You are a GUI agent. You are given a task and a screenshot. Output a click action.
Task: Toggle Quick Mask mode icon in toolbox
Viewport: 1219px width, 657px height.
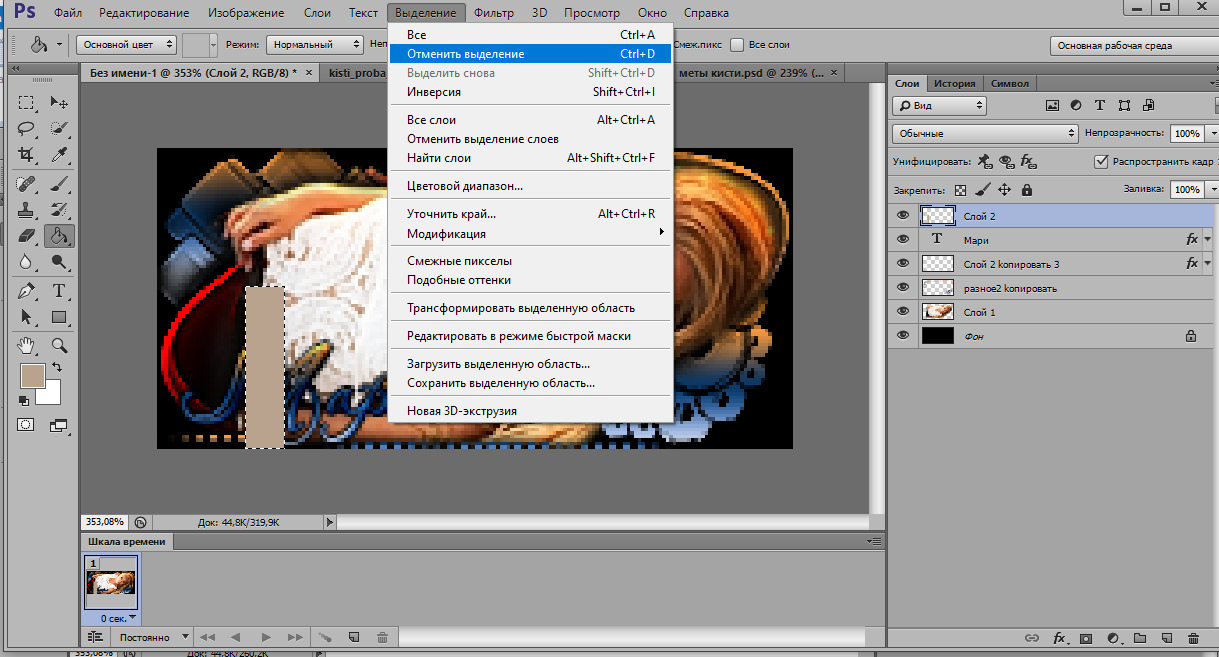pos(26,425)
